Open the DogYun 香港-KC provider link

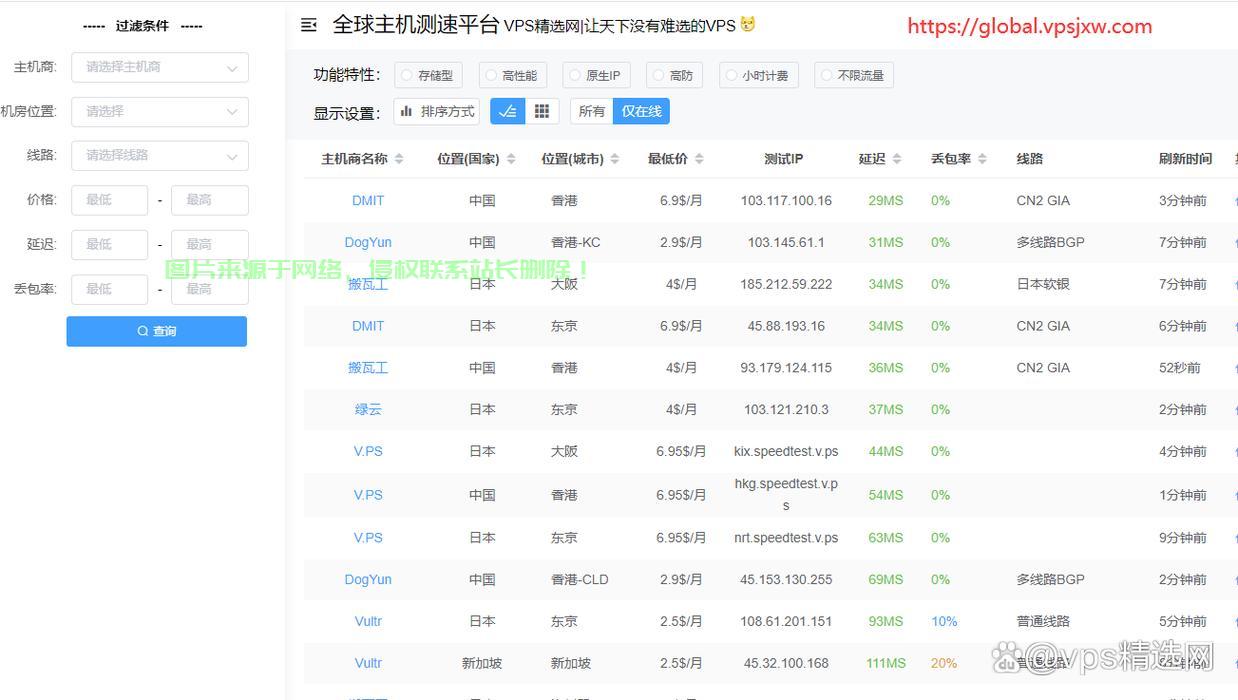click(368, 242)
